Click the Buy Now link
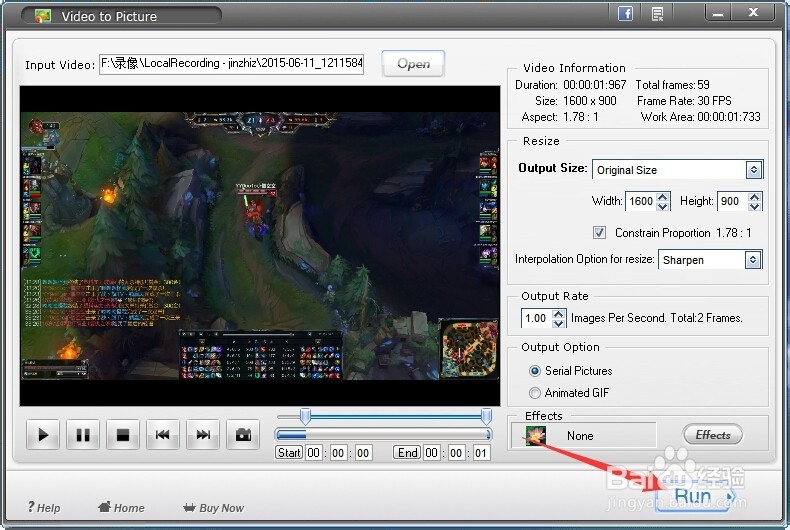The image size is (790, 530). tap(214, 507)
